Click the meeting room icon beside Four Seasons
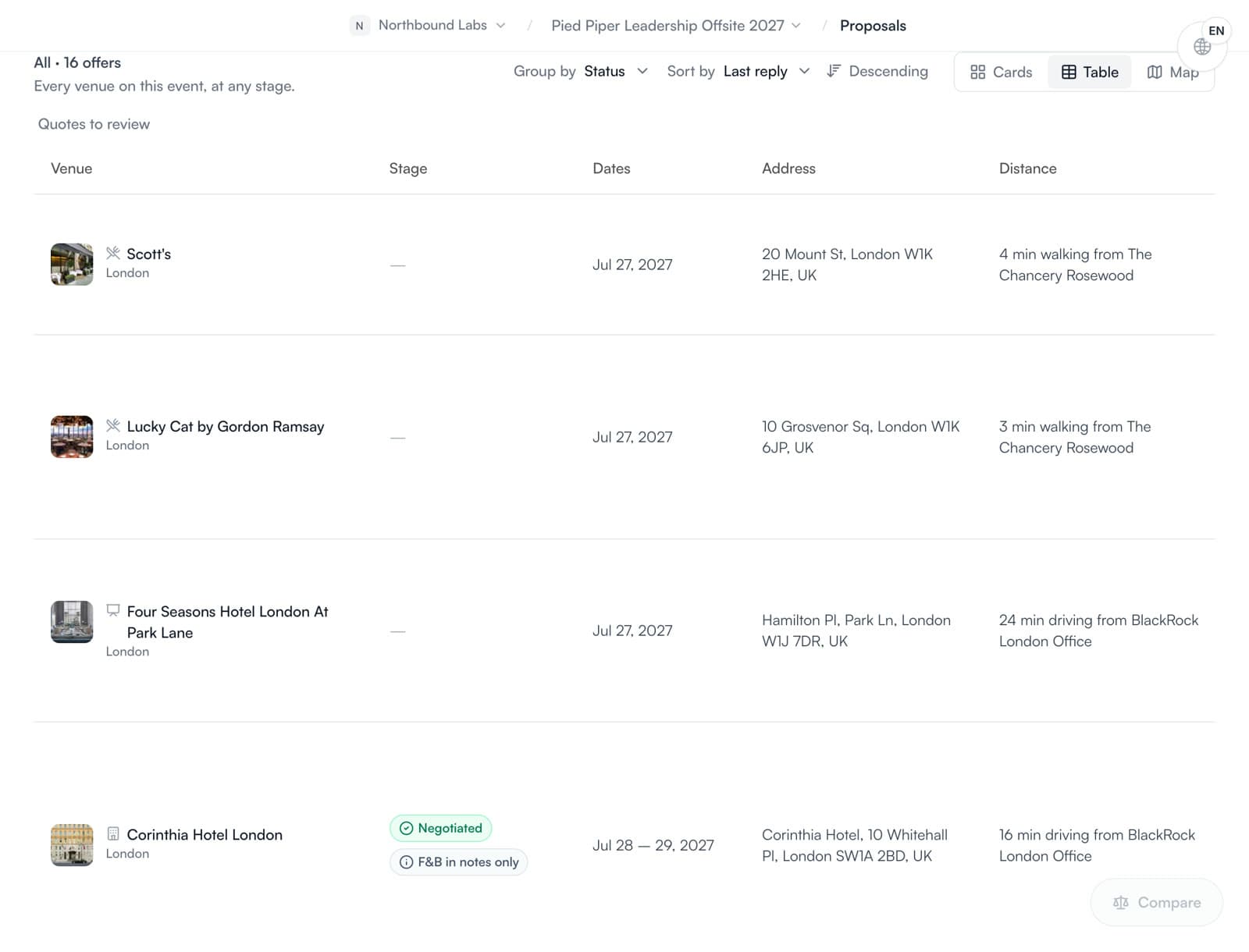This screenshot has height=952, width=1249. pos(113,610)
